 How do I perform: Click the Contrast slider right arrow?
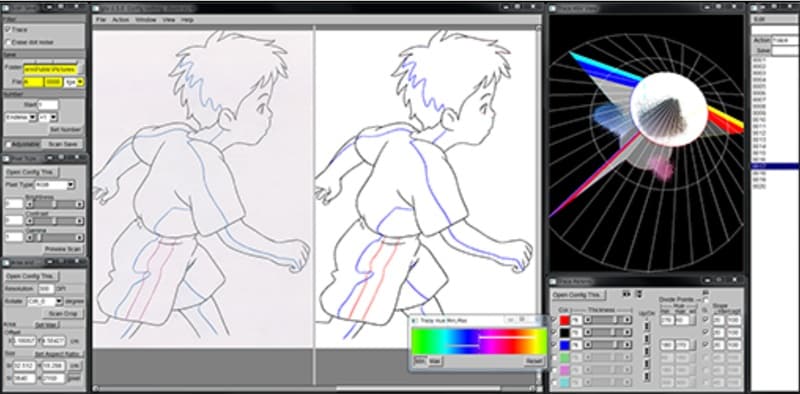[80, 220]
